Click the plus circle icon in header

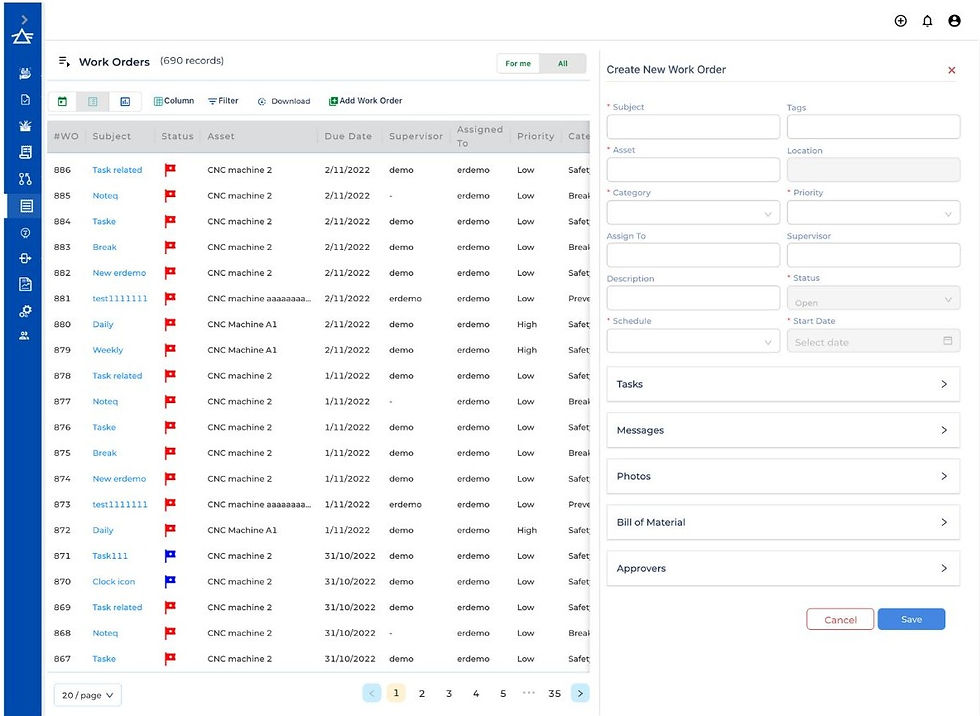(x=901, y=21)
